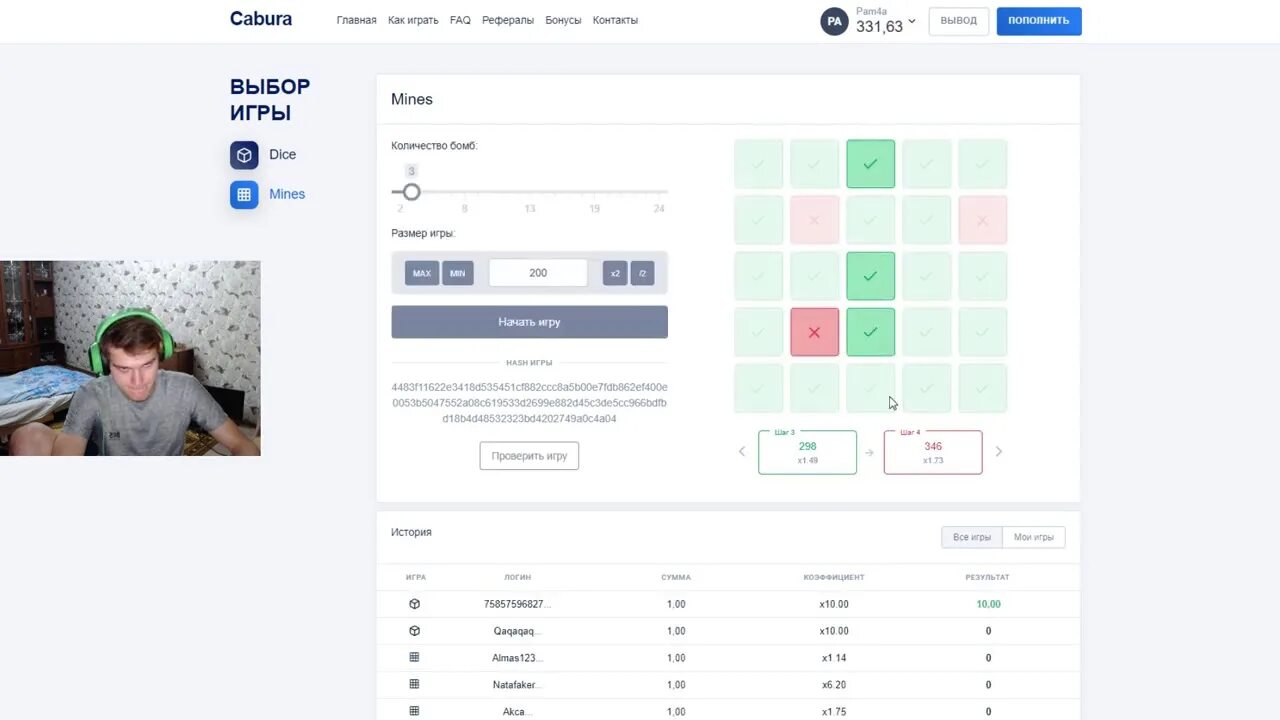Click the bright green check tile in fourth row

[x=870, y=332]
